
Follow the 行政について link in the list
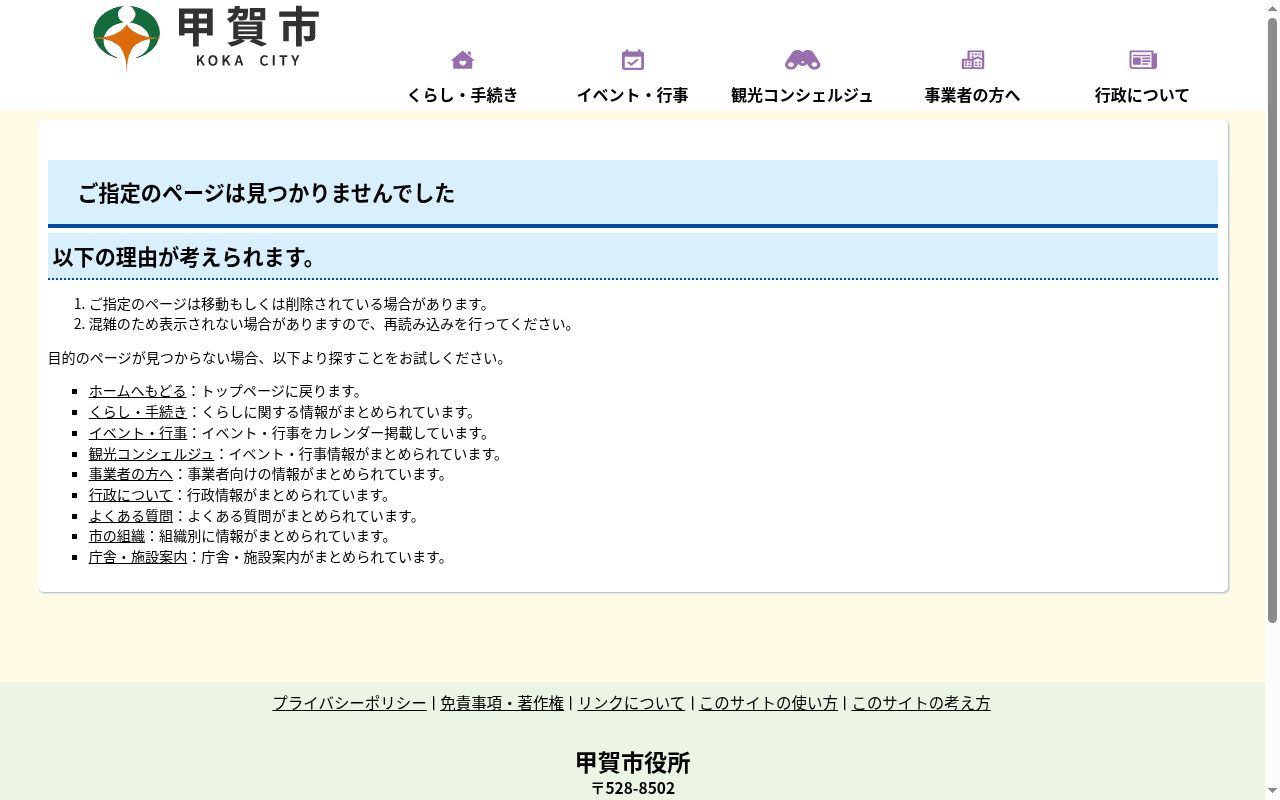click(131, 495)
